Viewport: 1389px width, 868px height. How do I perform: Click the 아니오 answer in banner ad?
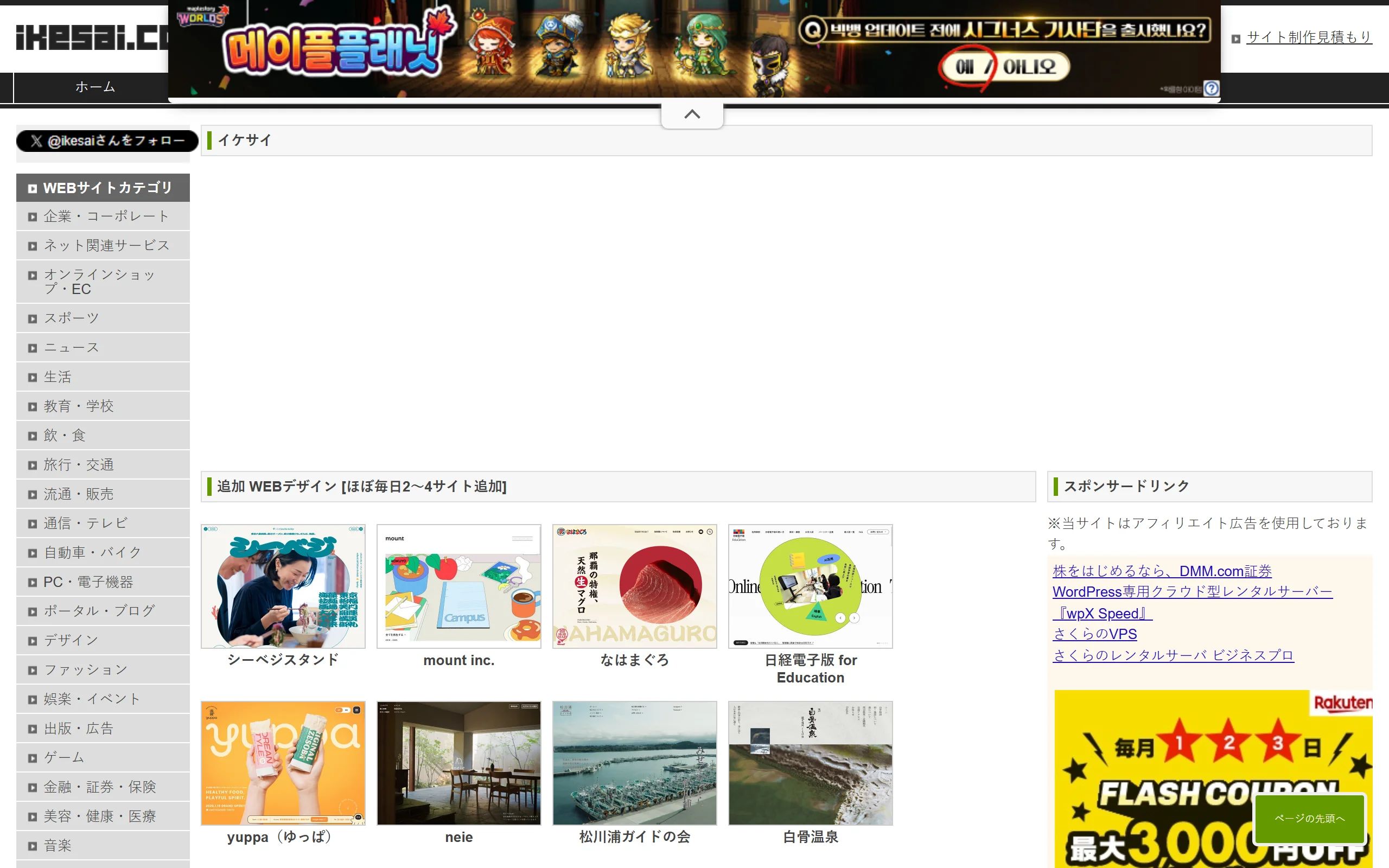[x=1030, y=67]
